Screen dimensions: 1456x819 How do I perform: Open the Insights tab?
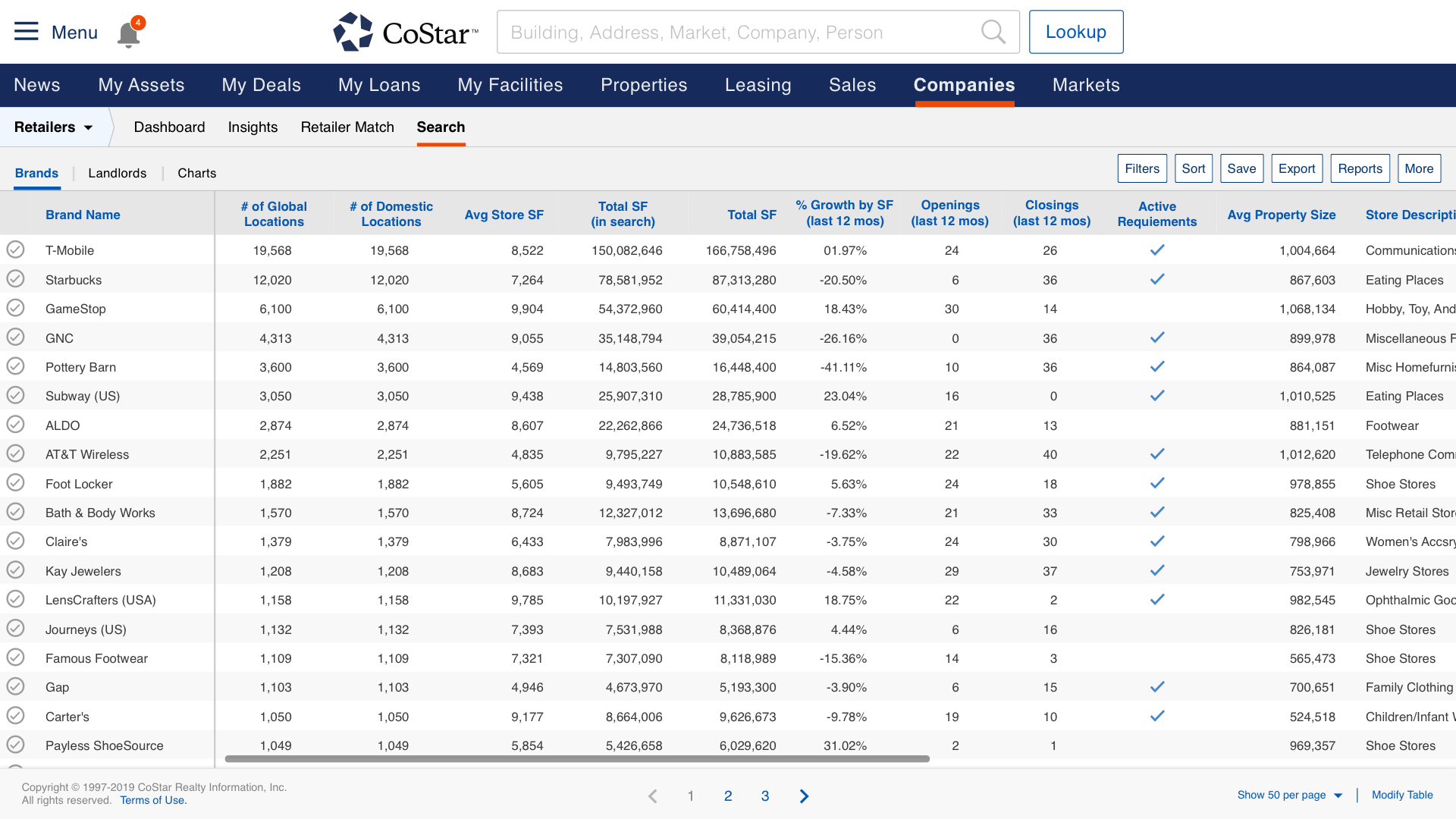click(x=253, y=127)
